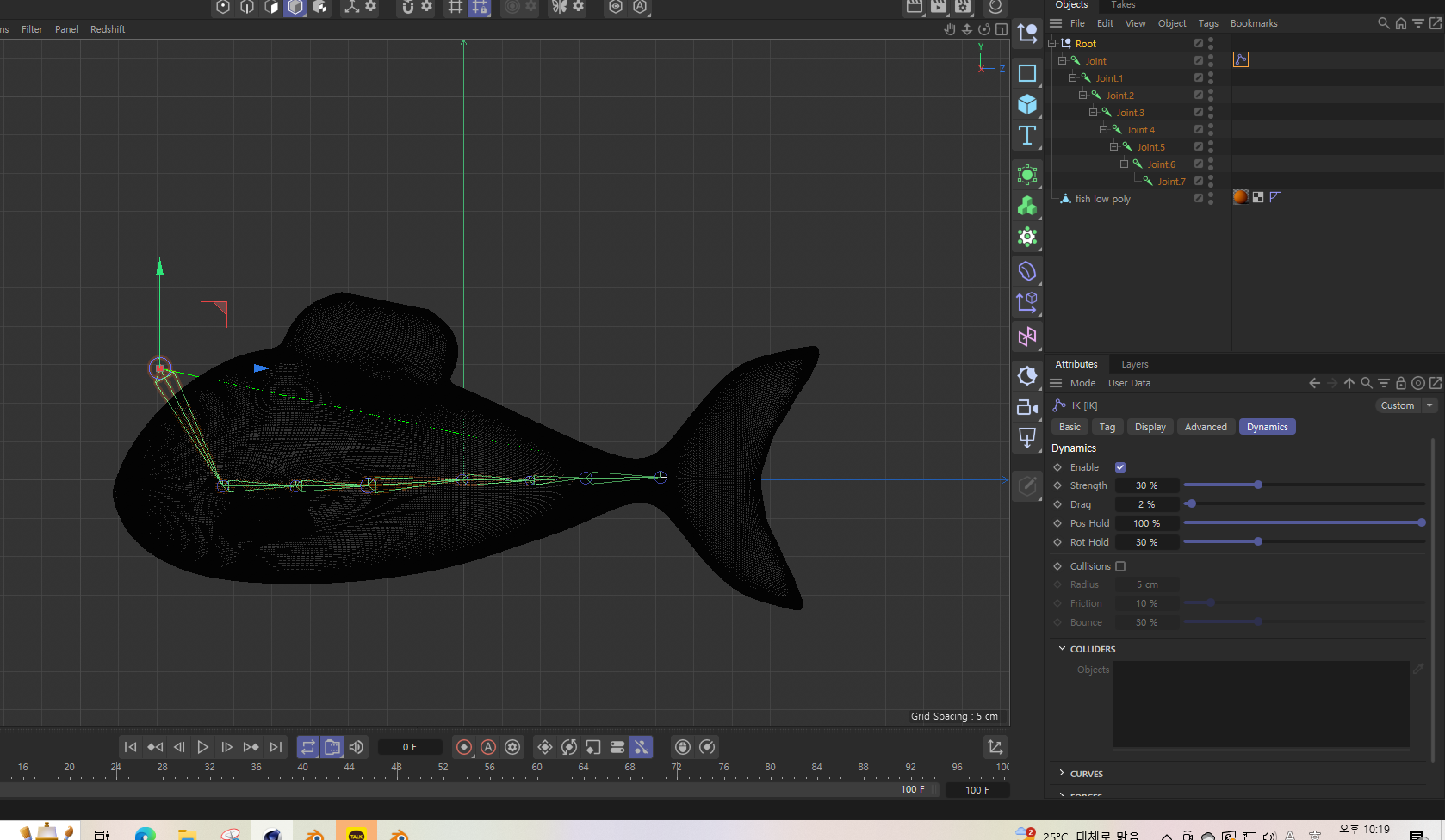Go to the previous keyframe
This screenshot has width=1445, height=840.
[155, 747]
